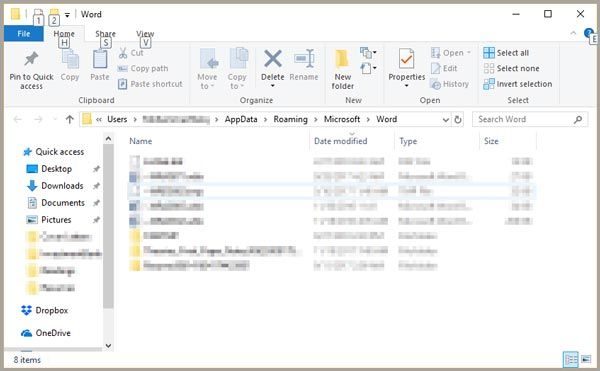Click AppData in the address path
Viewport: 600px width, 371px height.
(241, 119)
